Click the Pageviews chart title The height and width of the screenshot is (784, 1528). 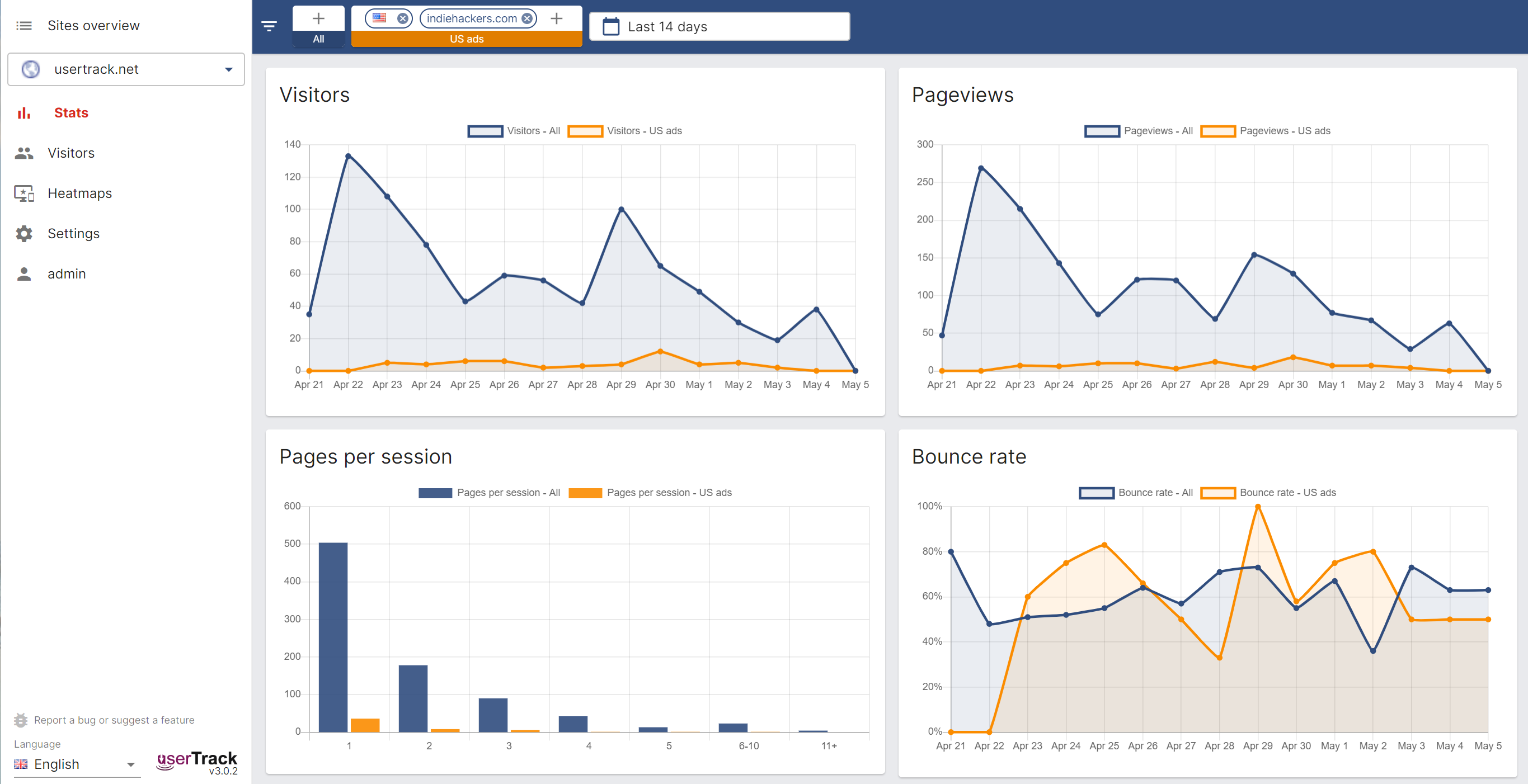963,95
